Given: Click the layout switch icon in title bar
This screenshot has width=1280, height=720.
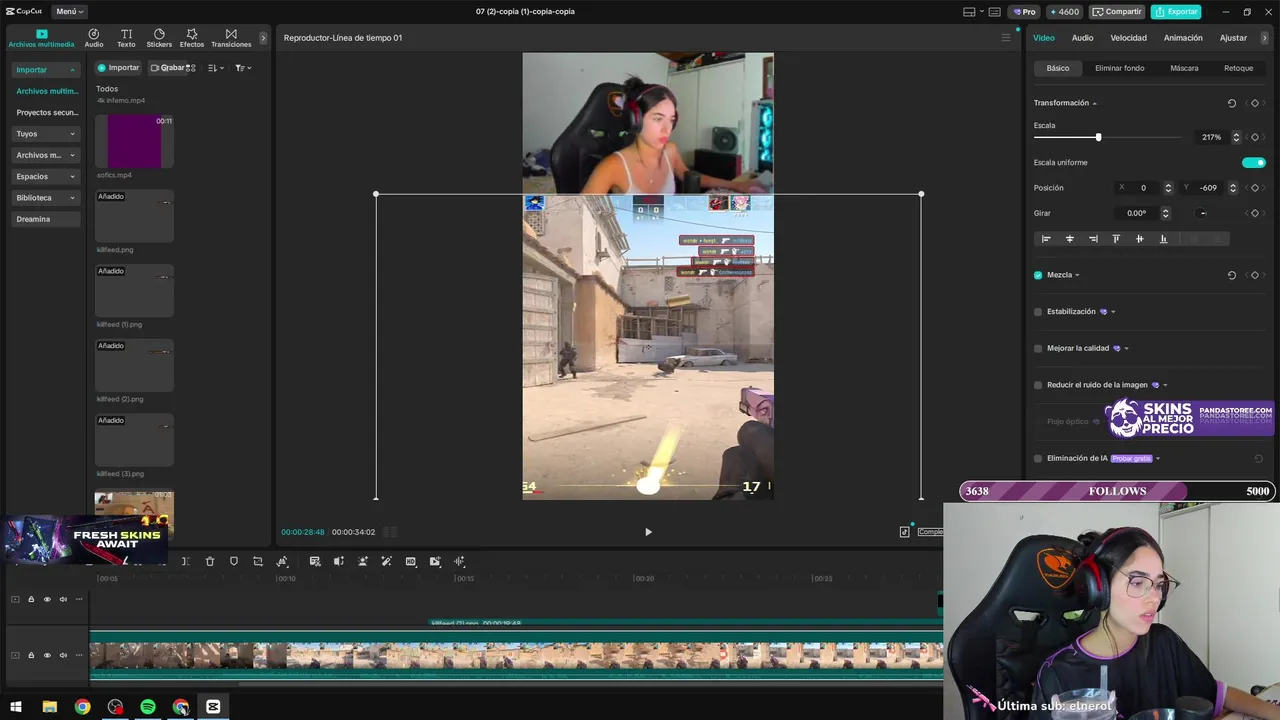Looking at the screenshot, I should point(969,12).
